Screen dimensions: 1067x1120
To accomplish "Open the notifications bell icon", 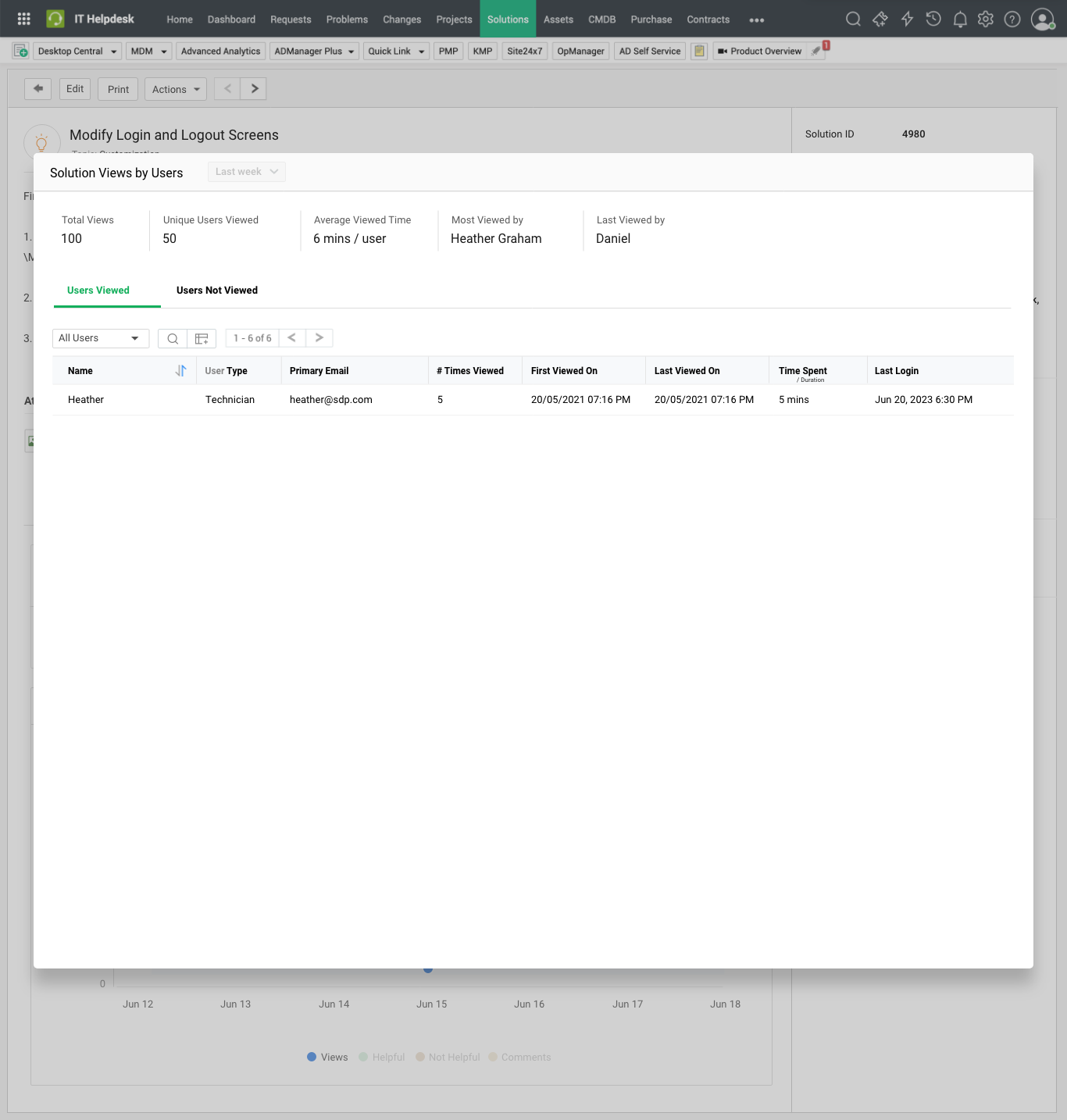I will coord(960,19).
